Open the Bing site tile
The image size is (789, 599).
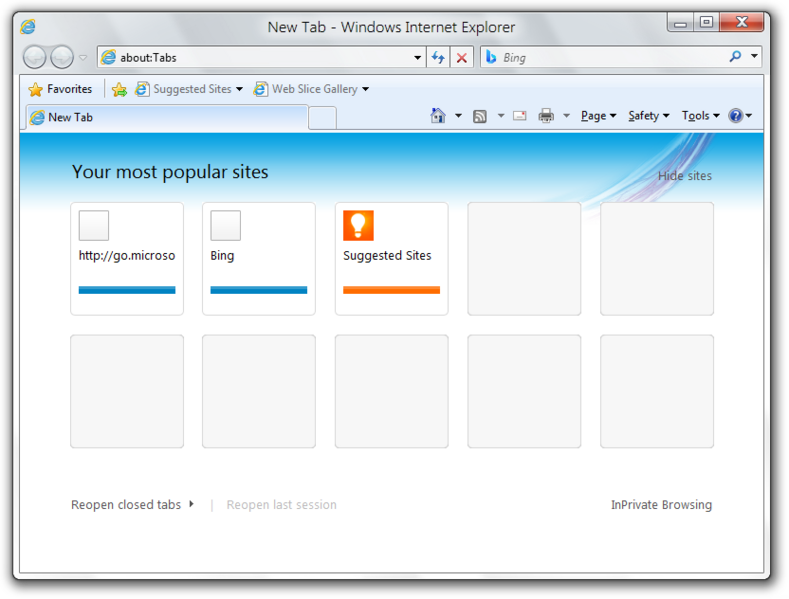[x=259, y=259]
